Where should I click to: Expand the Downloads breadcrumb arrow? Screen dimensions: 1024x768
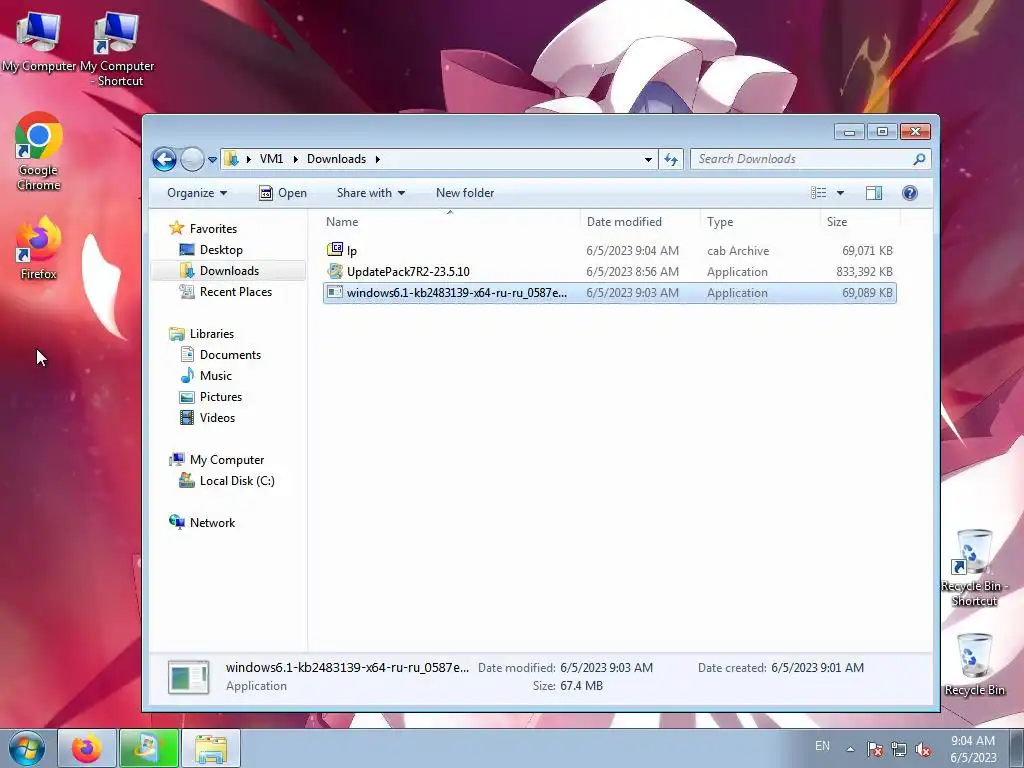pyautogui.click(x=377, y=159)
